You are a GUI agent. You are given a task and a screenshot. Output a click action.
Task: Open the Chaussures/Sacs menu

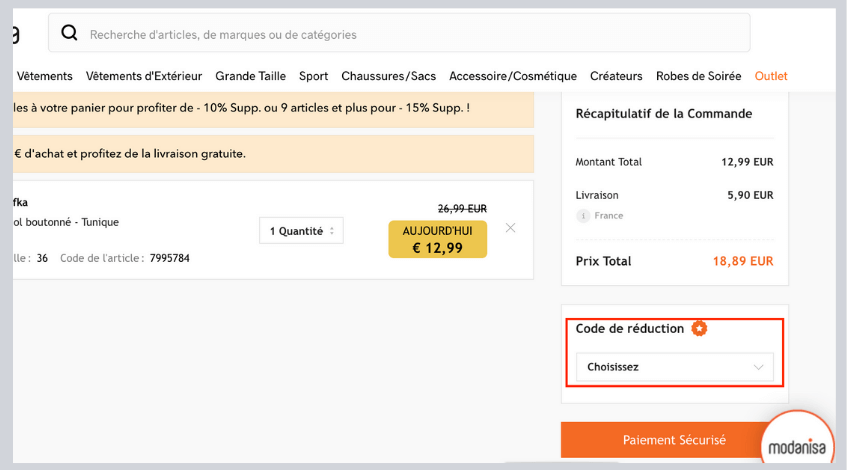click(388, 76)
